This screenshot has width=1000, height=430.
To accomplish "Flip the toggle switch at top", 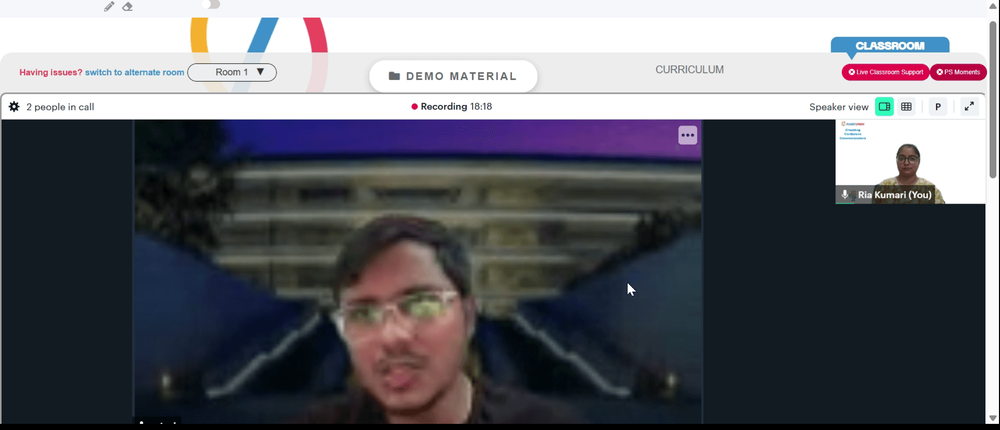I will pos(211,4).
